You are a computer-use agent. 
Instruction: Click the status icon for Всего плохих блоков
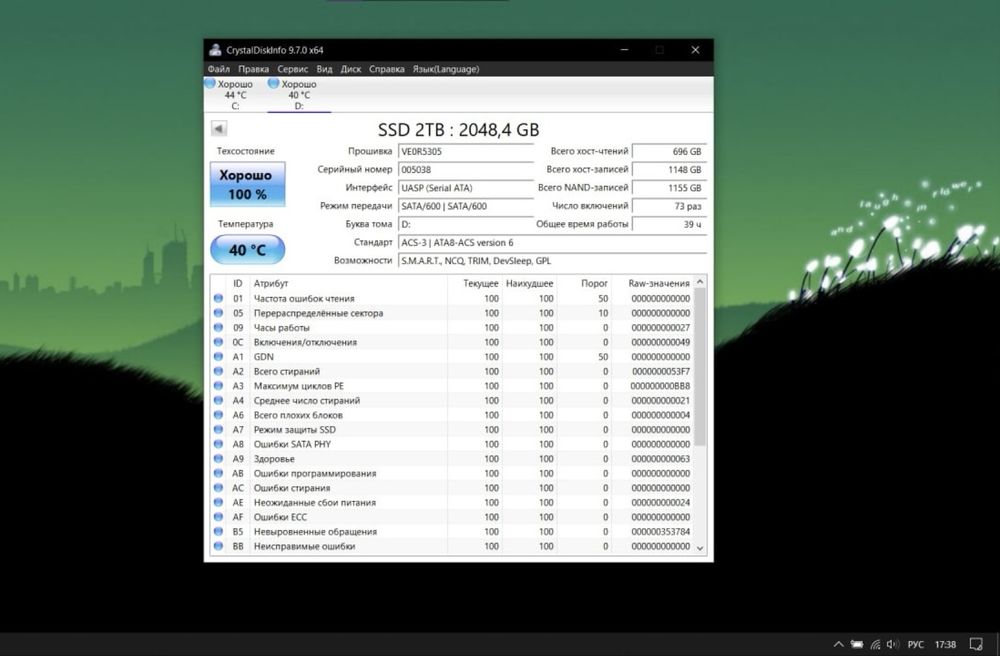[x=218, y=415]
